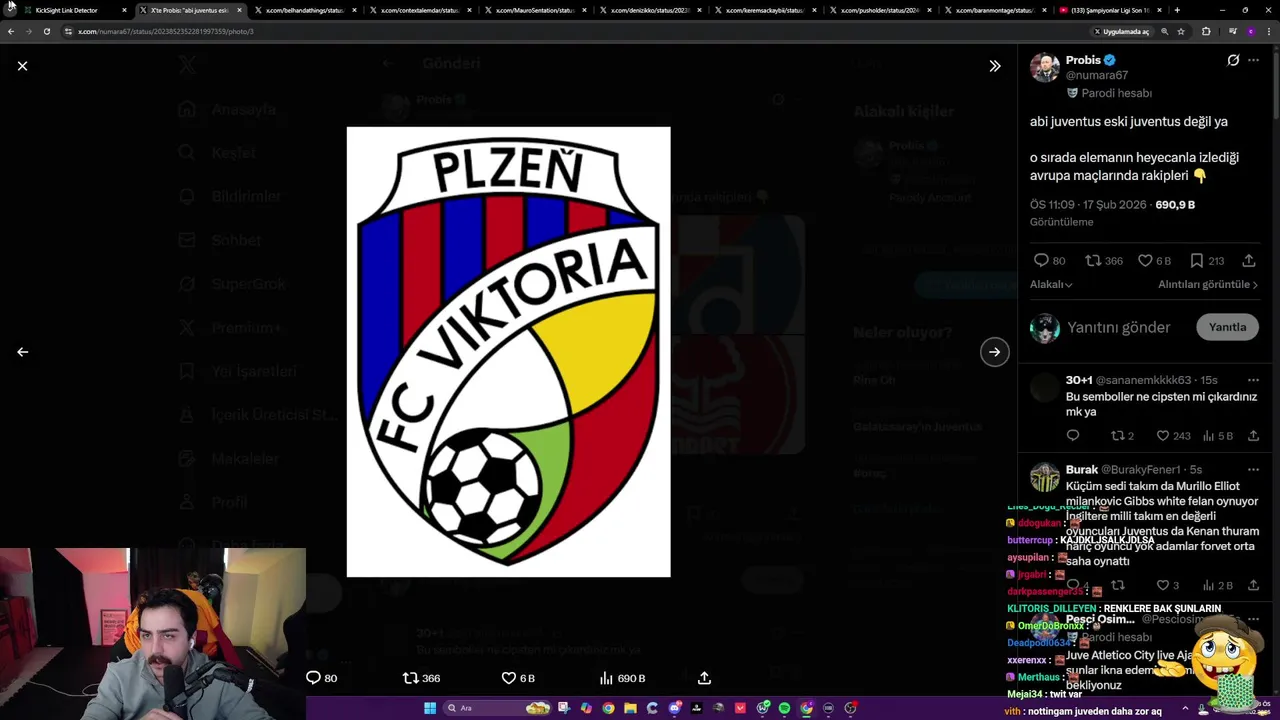Open @numara67 handle link

click(1097, 75)
